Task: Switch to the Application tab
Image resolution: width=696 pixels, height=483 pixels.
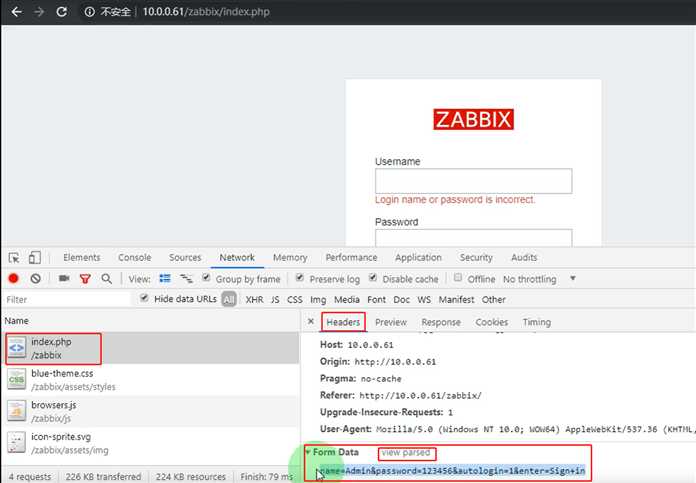Action: [x=418, y=257]
